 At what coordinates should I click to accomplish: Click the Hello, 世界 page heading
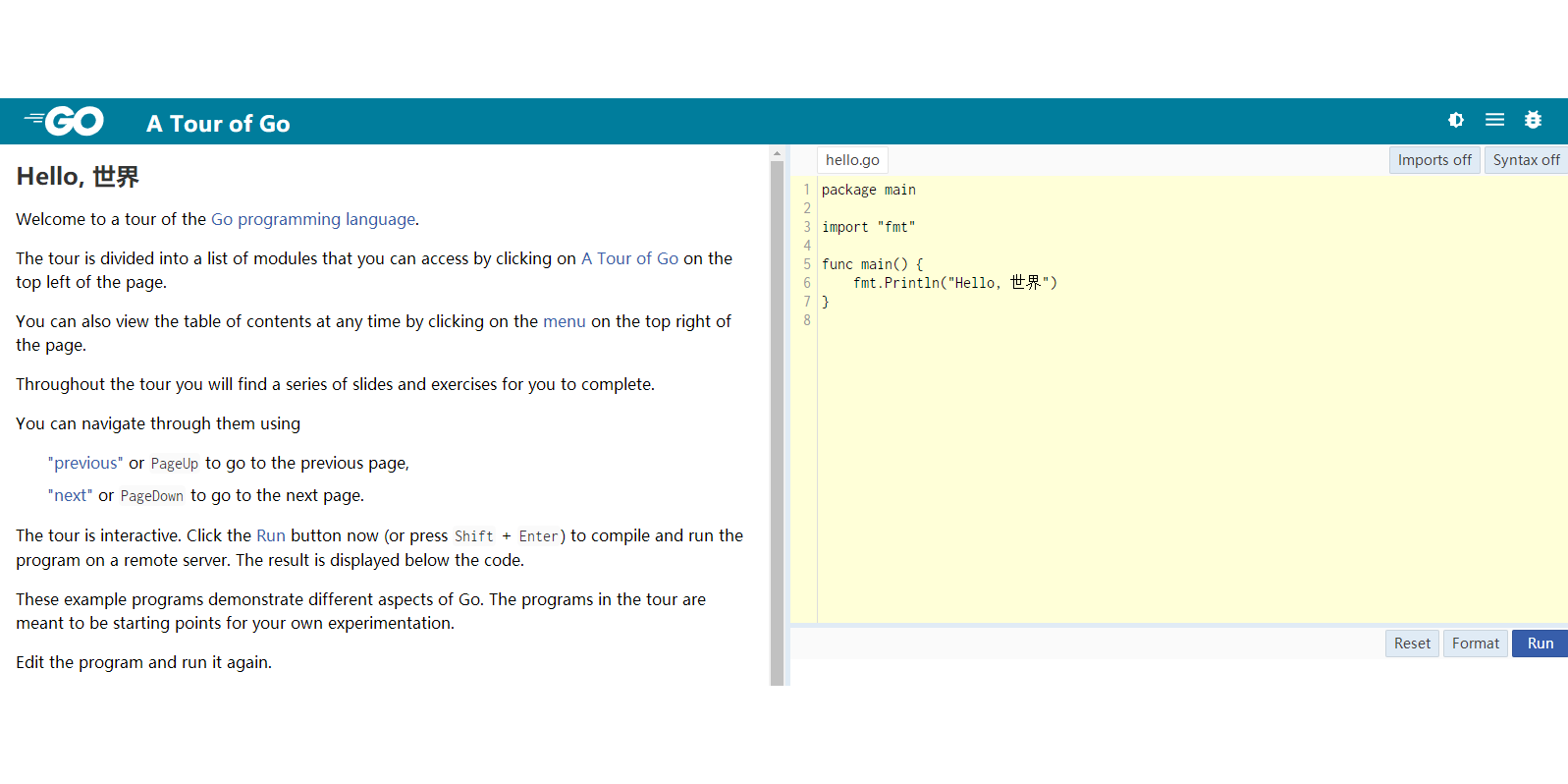(78, 177)
